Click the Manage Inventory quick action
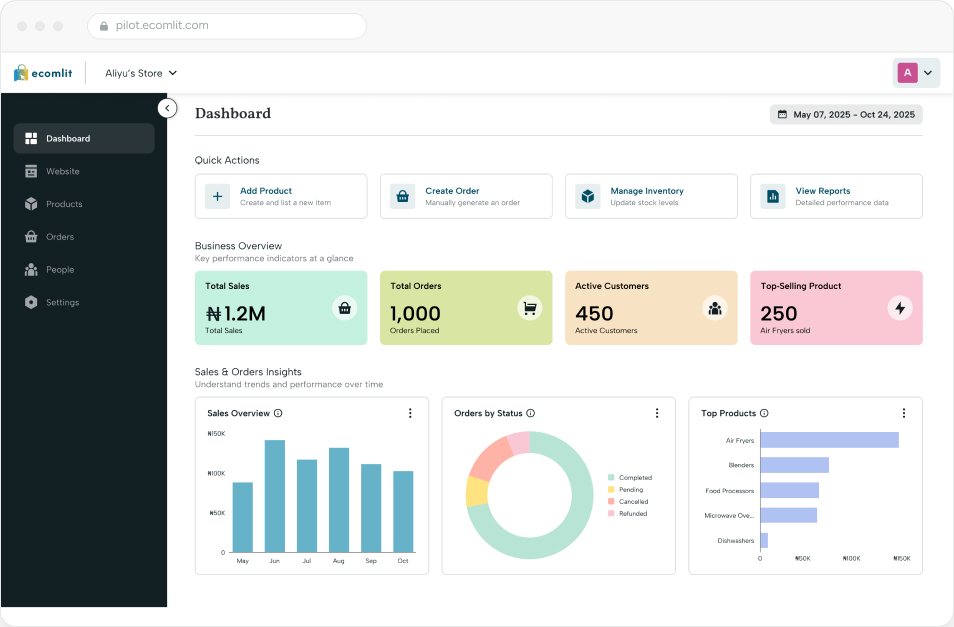The width and height of the screenshot is (954, 627). click(x=651, y=196)
